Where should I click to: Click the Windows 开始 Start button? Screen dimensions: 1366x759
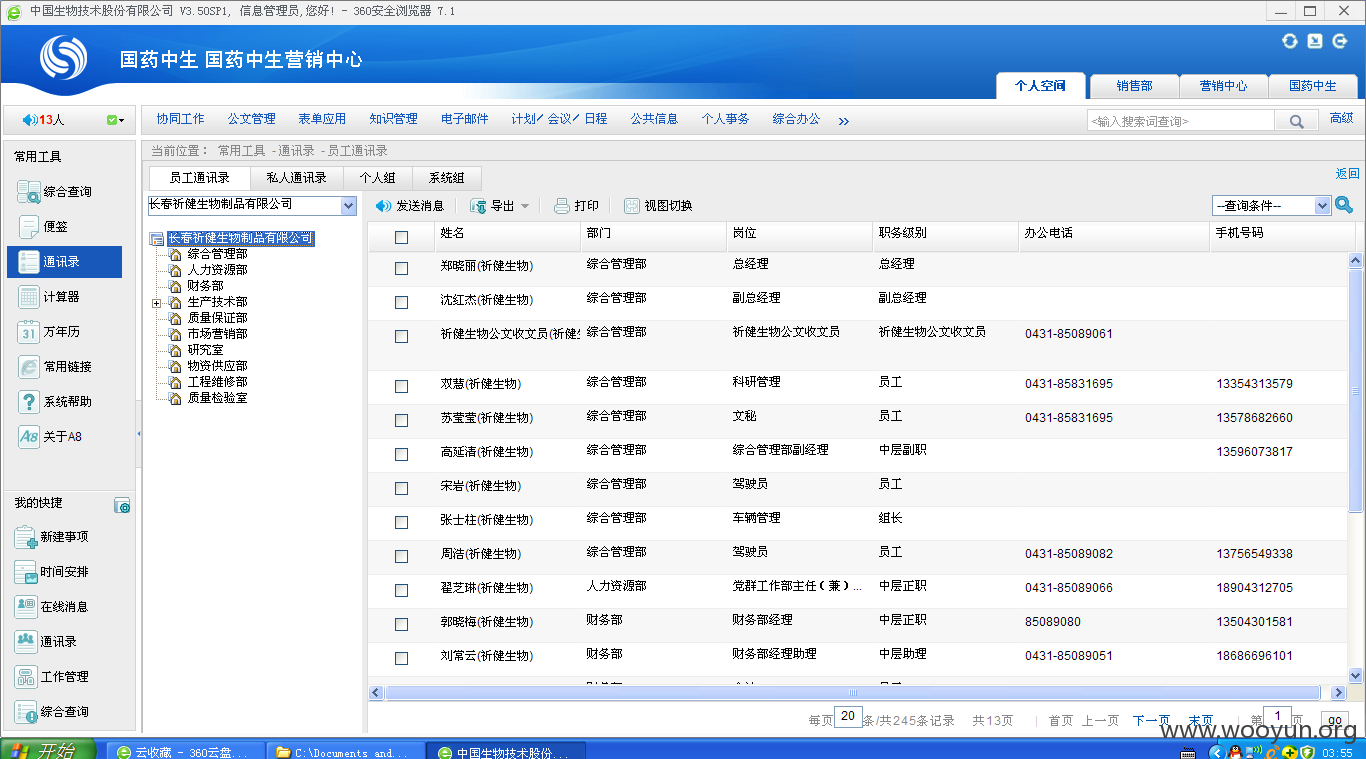(x=48, y=751)
